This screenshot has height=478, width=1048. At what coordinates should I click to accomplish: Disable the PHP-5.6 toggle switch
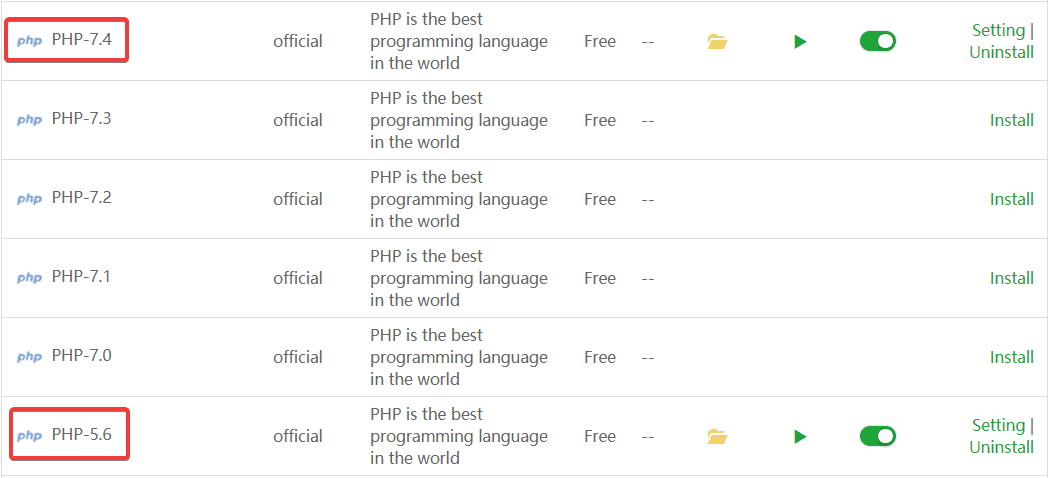877,437
